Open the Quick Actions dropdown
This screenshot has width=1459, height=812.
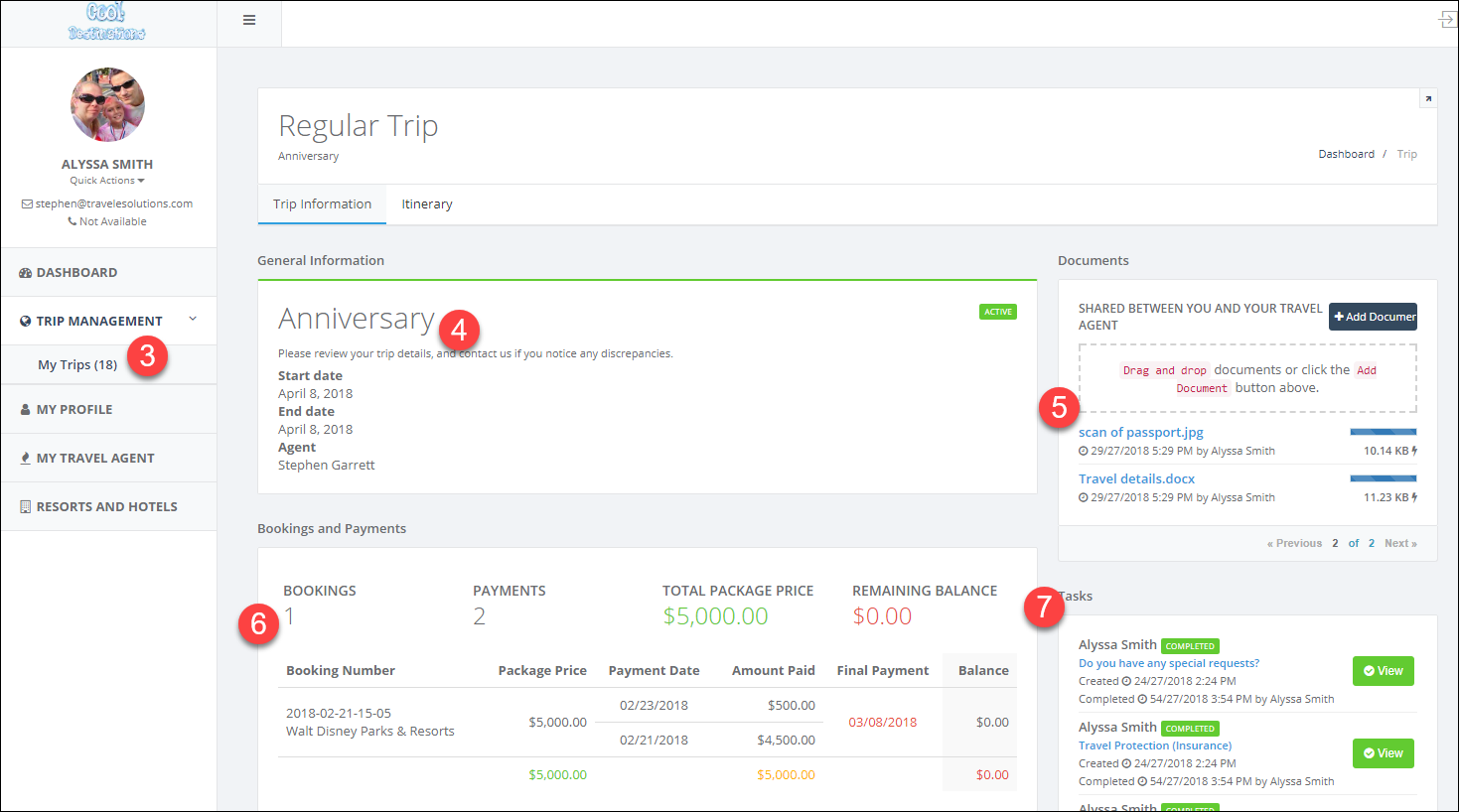pos(107,181)
